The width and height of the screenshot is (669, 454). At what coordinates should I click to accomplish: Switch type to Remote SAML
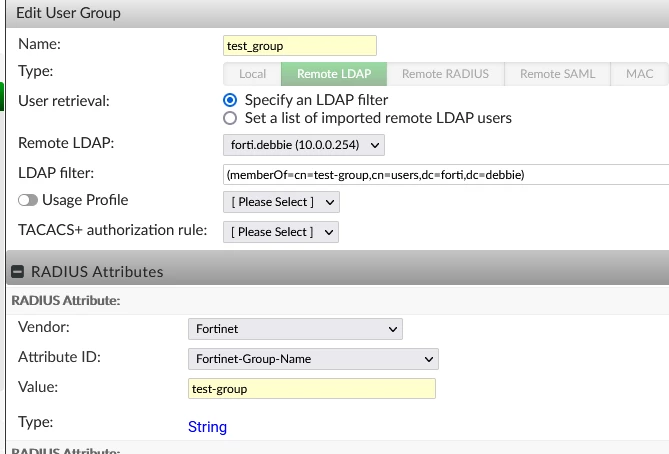tap(557, 74)
